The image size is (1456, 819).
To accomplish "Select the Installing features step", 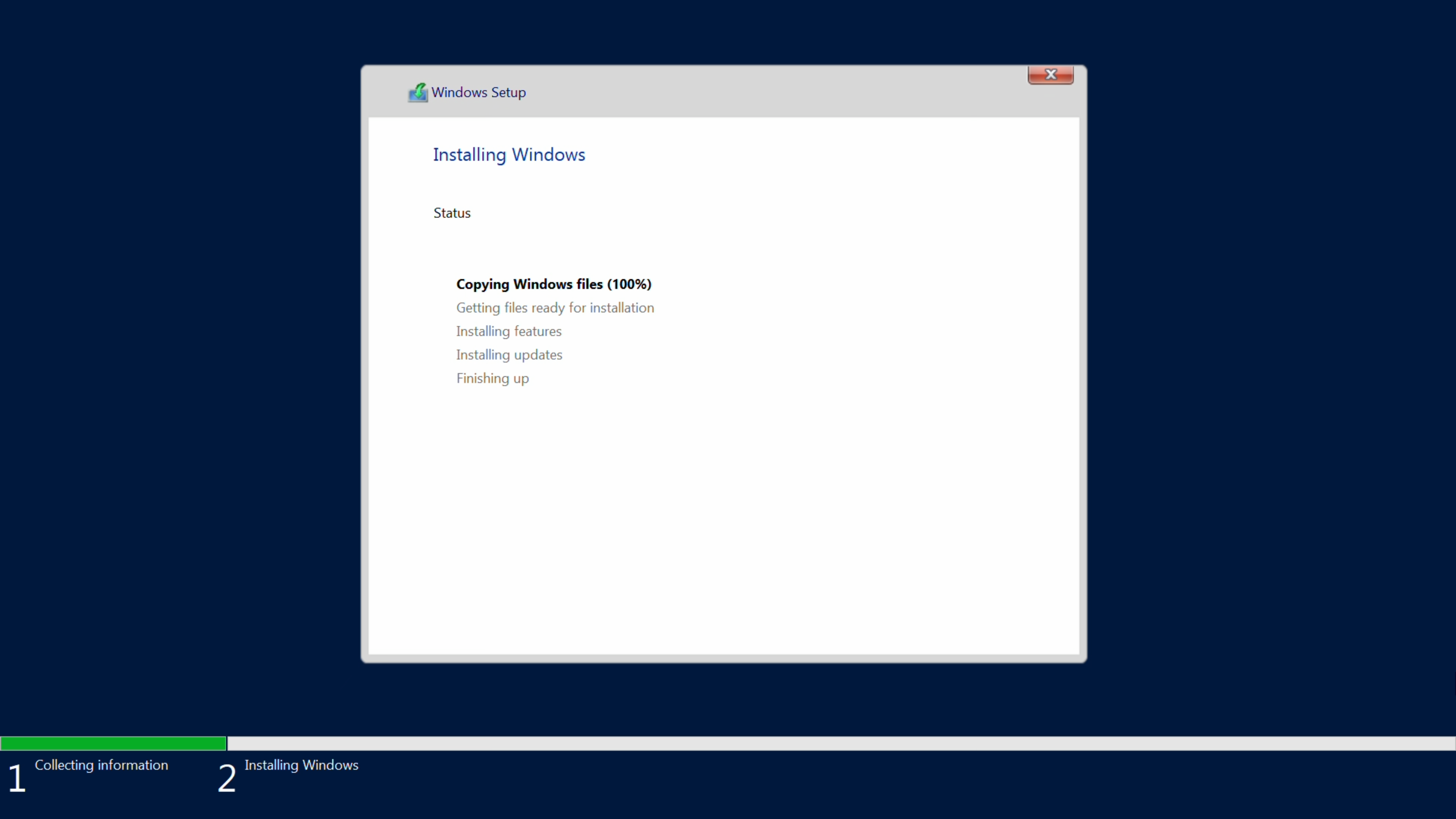I will point(509,331).
